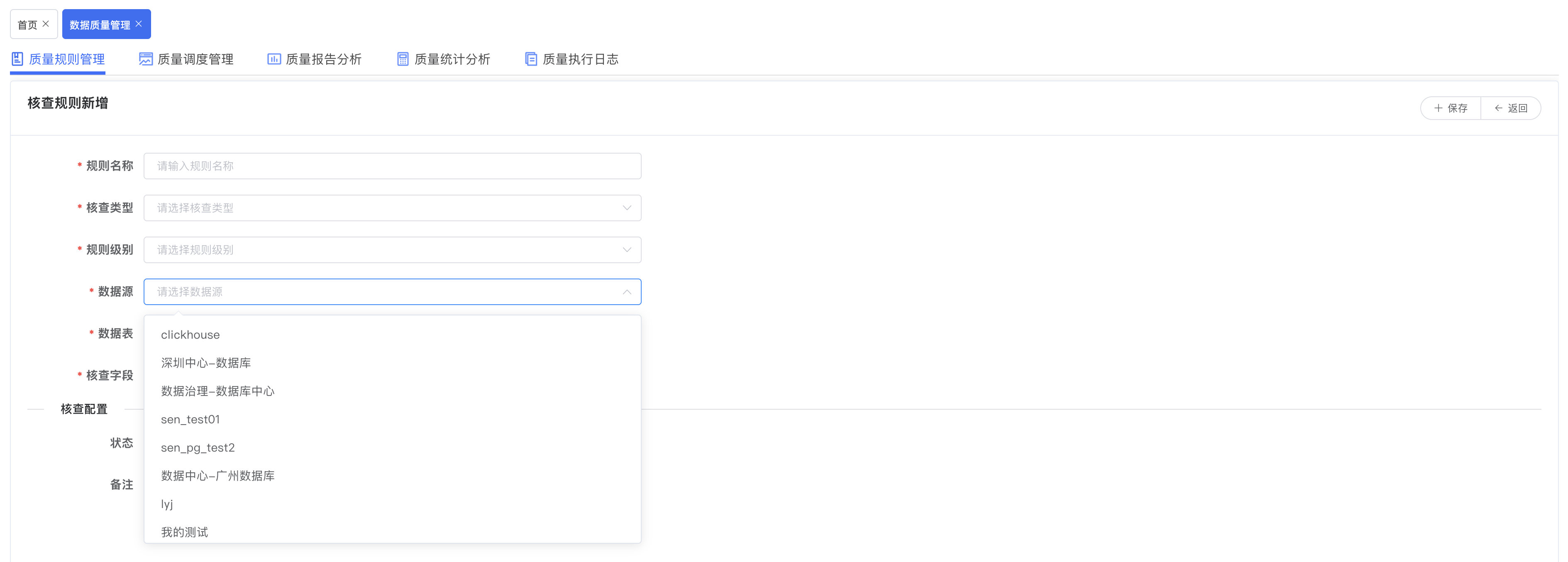Select sen_pg_test2 data source
Image resolution: width=1568 pixels, height=562 pixels.
click(198, 447)
